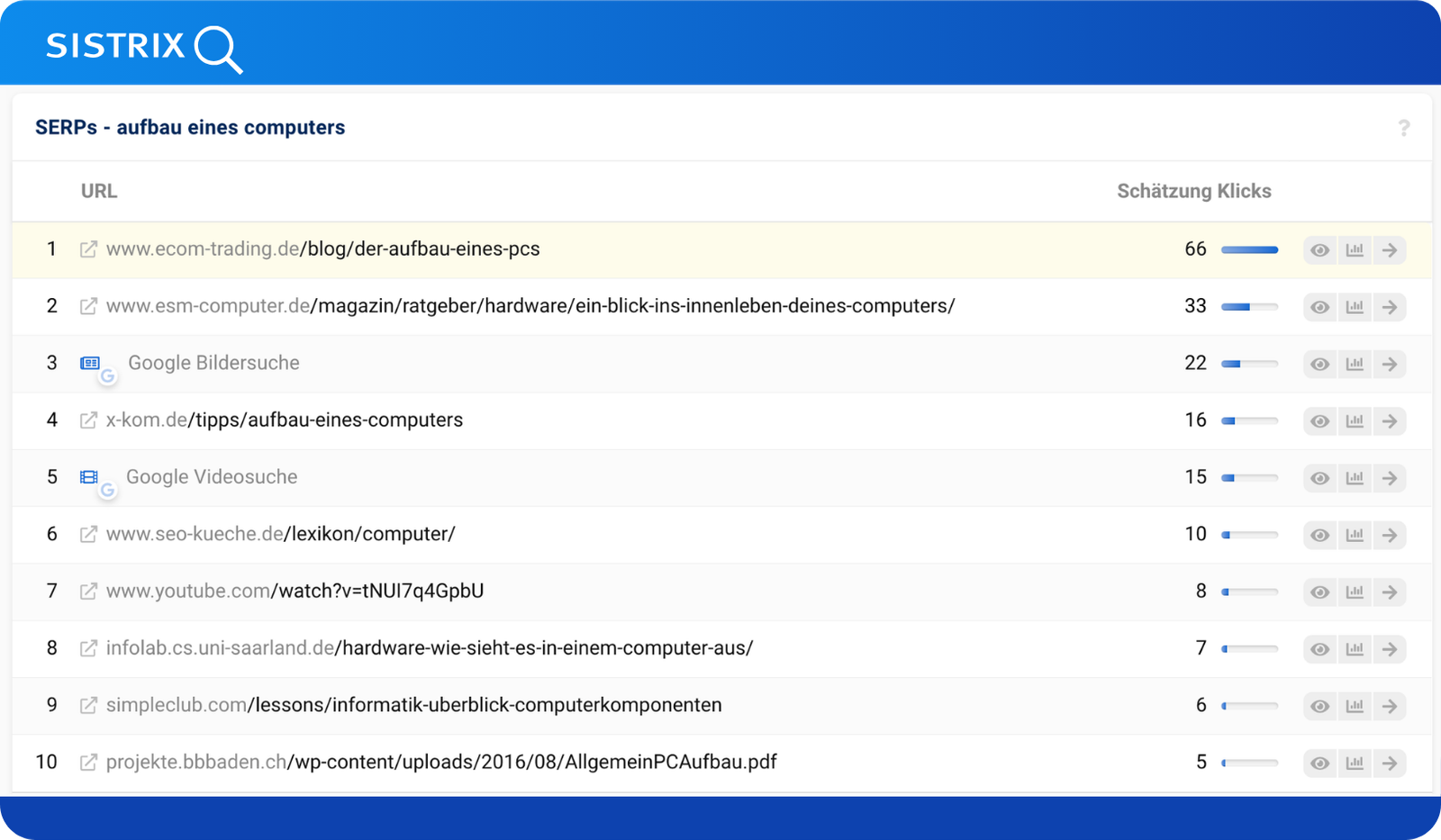
Task: Open the help question mark icon
Action: 1403,128
